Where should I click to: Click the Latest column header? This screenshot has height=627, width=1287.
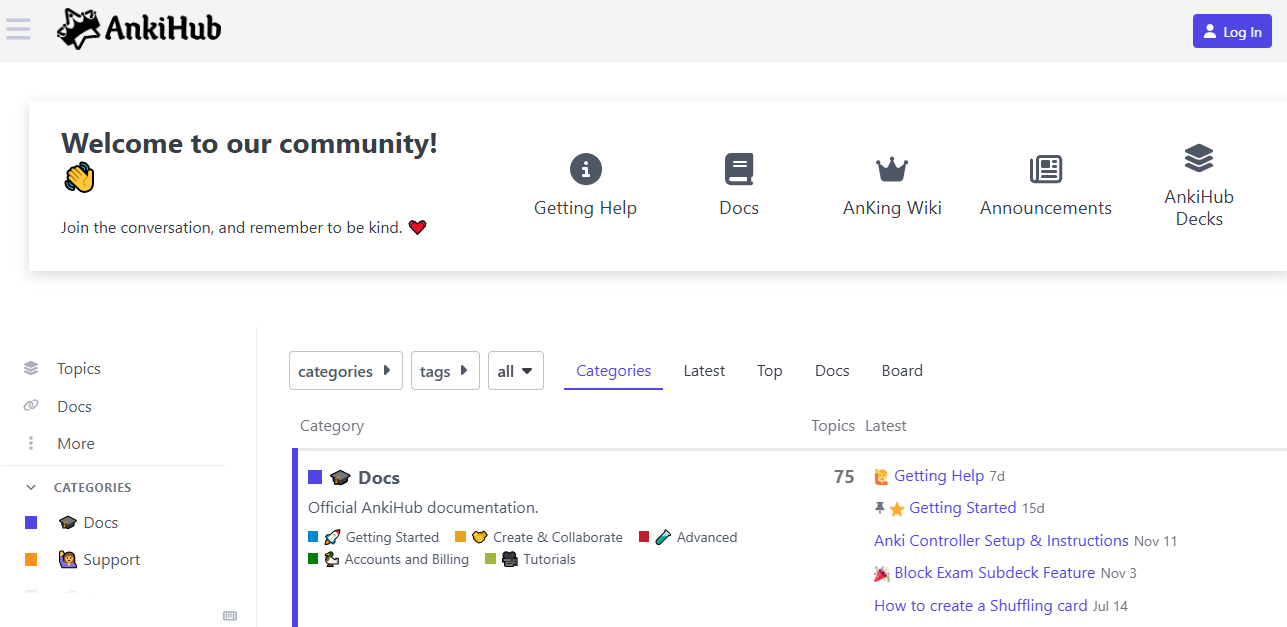tap(886, 426)
